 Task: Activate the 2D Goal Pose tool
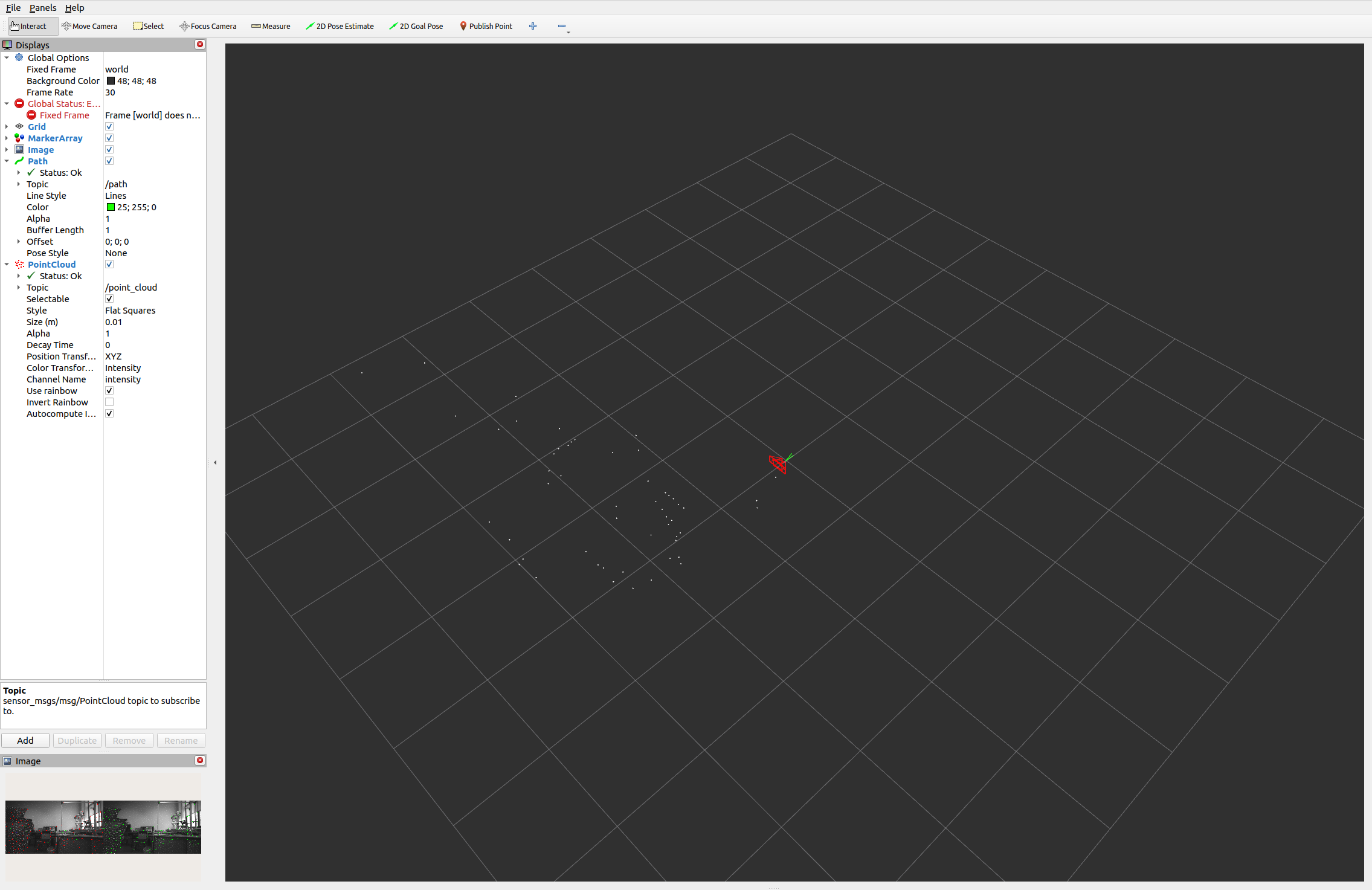point(416,26)
